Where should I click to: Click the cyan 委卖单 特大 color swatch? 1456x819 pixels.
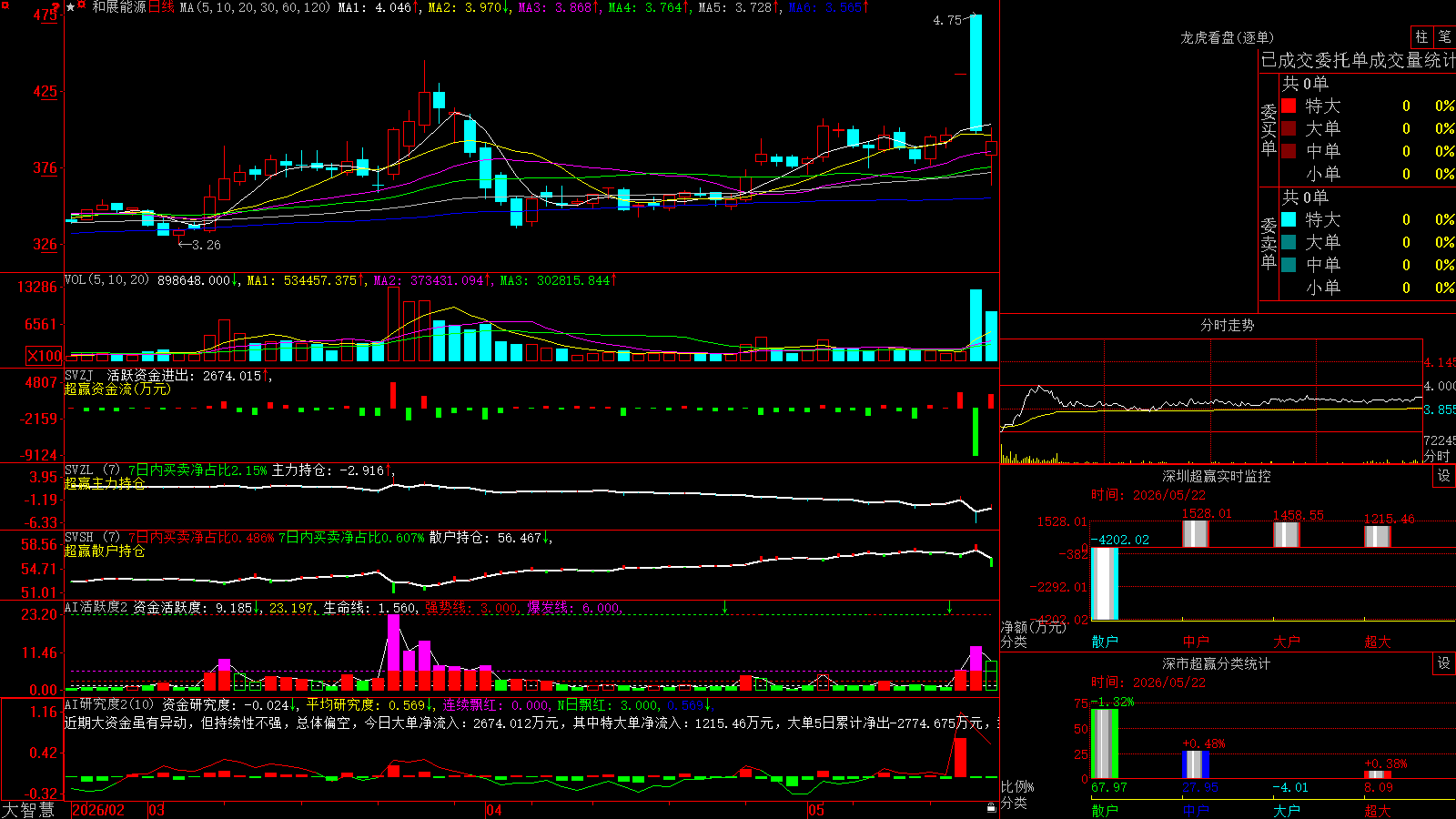[x=1289, y=219]
